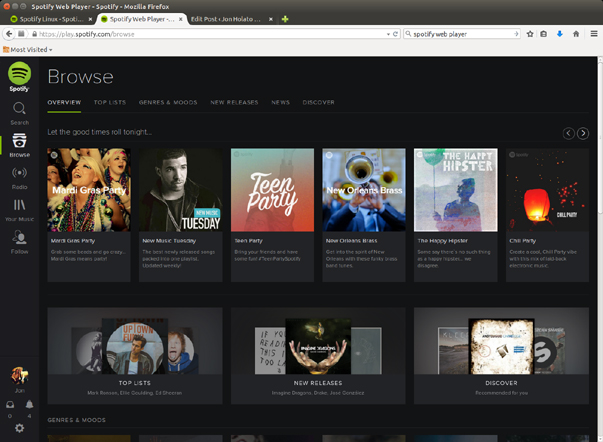
Task: Switch to the Overview tab
Action: click(64, 102)
